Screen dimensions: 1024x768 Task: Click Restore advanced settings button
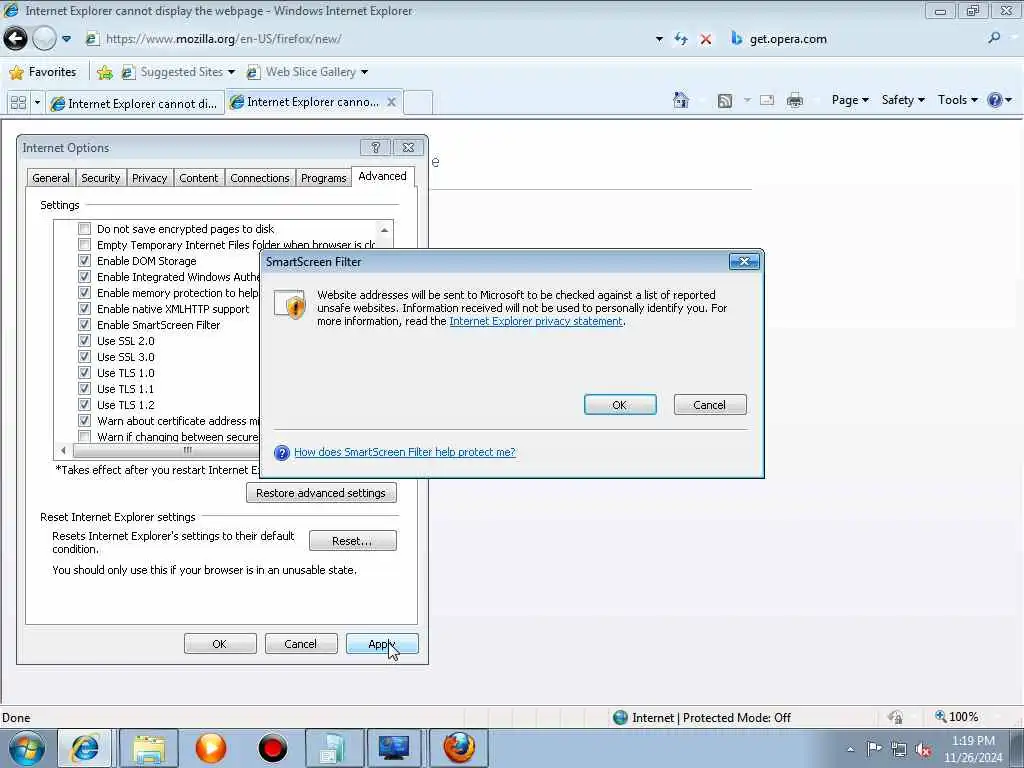(x=321, y=493)
